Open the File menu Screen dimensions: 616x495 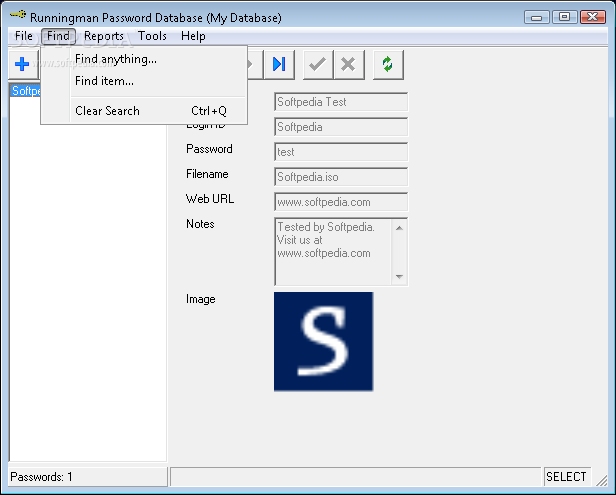coord(24,36)
